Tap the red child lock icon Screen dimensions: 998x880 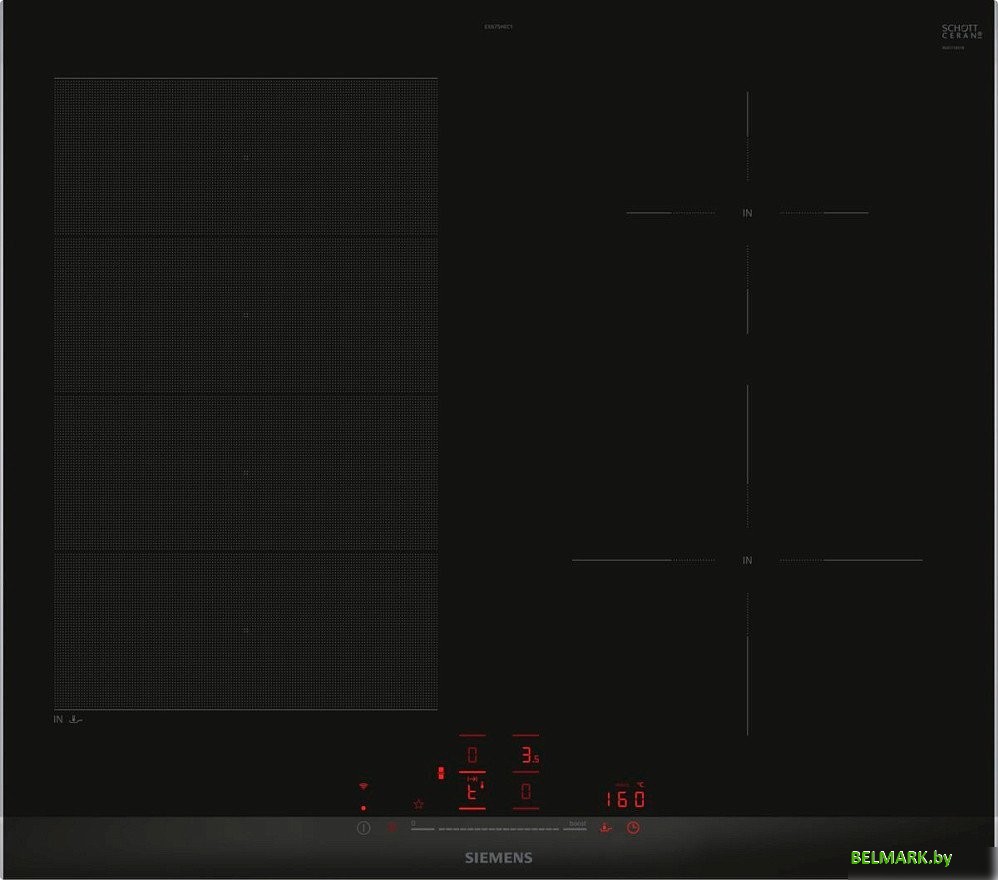(392, 828)
